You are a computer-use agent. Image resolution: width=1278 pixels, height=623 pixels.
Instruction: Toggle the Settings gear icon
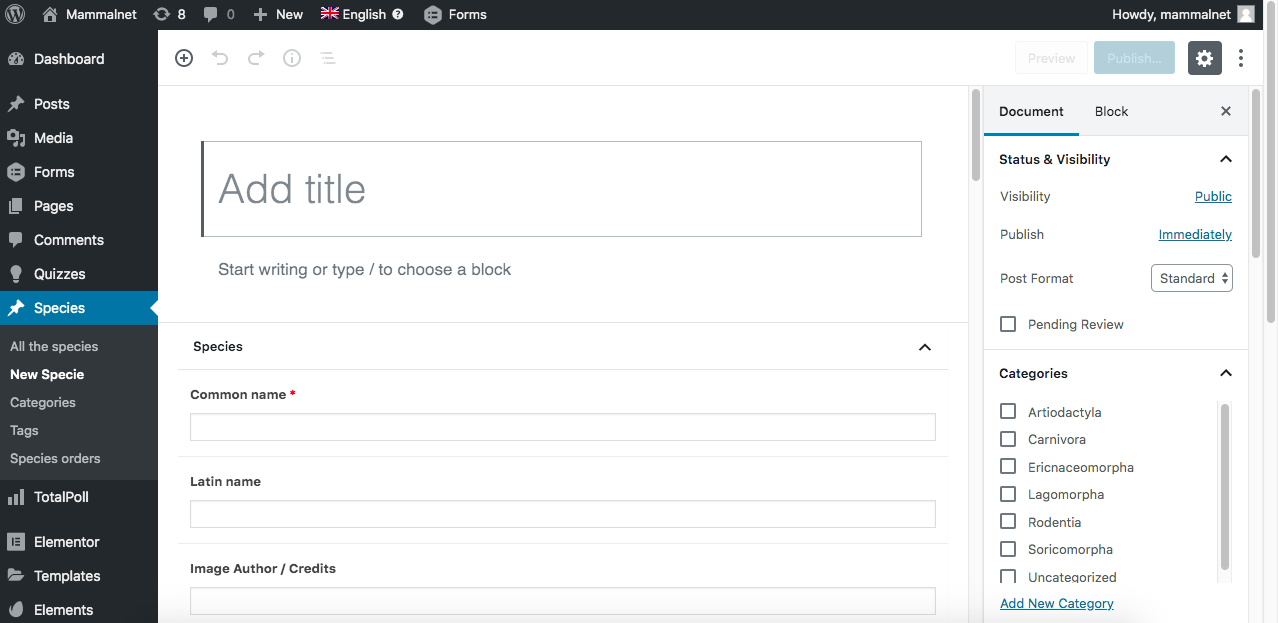click(x=1204, y=58)
